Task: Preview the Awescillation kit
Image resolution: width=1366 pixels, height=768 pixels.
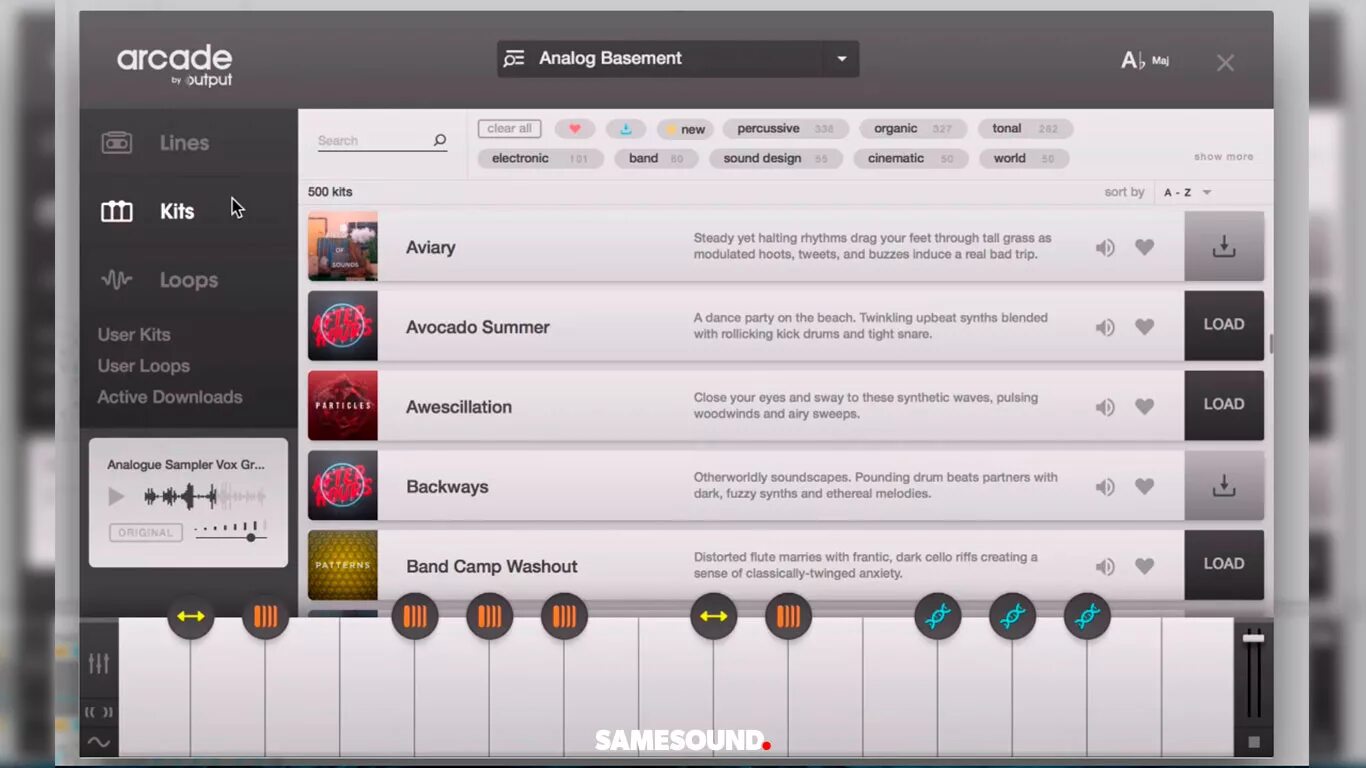Action: click(1105, 407)
